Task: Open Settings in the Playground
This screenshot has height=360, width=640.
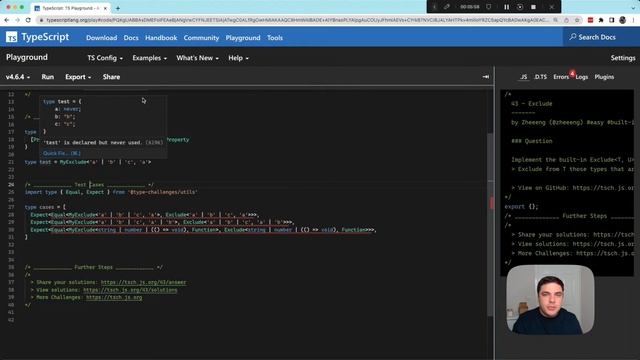Action: coord(623,58)
